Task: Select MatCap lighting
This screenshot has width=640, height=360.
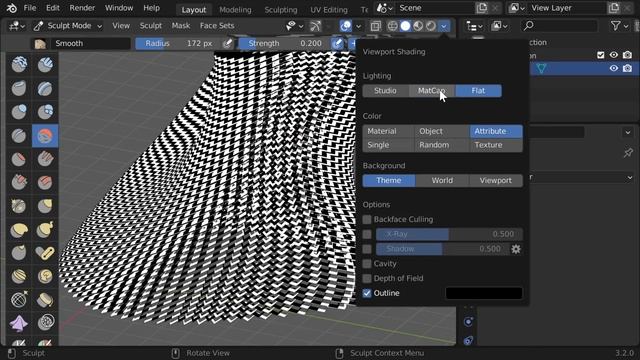Action: click(x=432, y=91)
